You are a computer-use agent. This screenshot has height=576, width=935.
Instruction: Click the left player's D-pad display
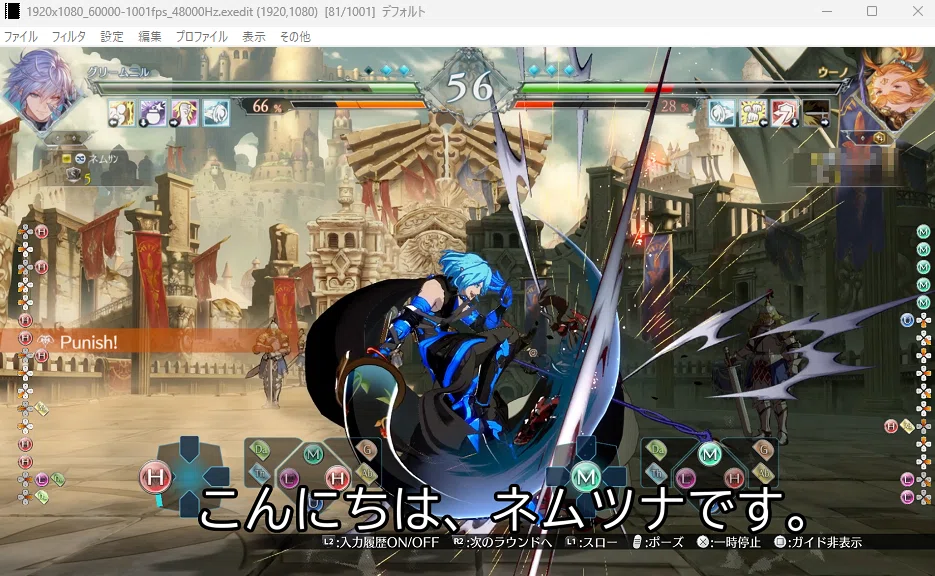(190, 476)
